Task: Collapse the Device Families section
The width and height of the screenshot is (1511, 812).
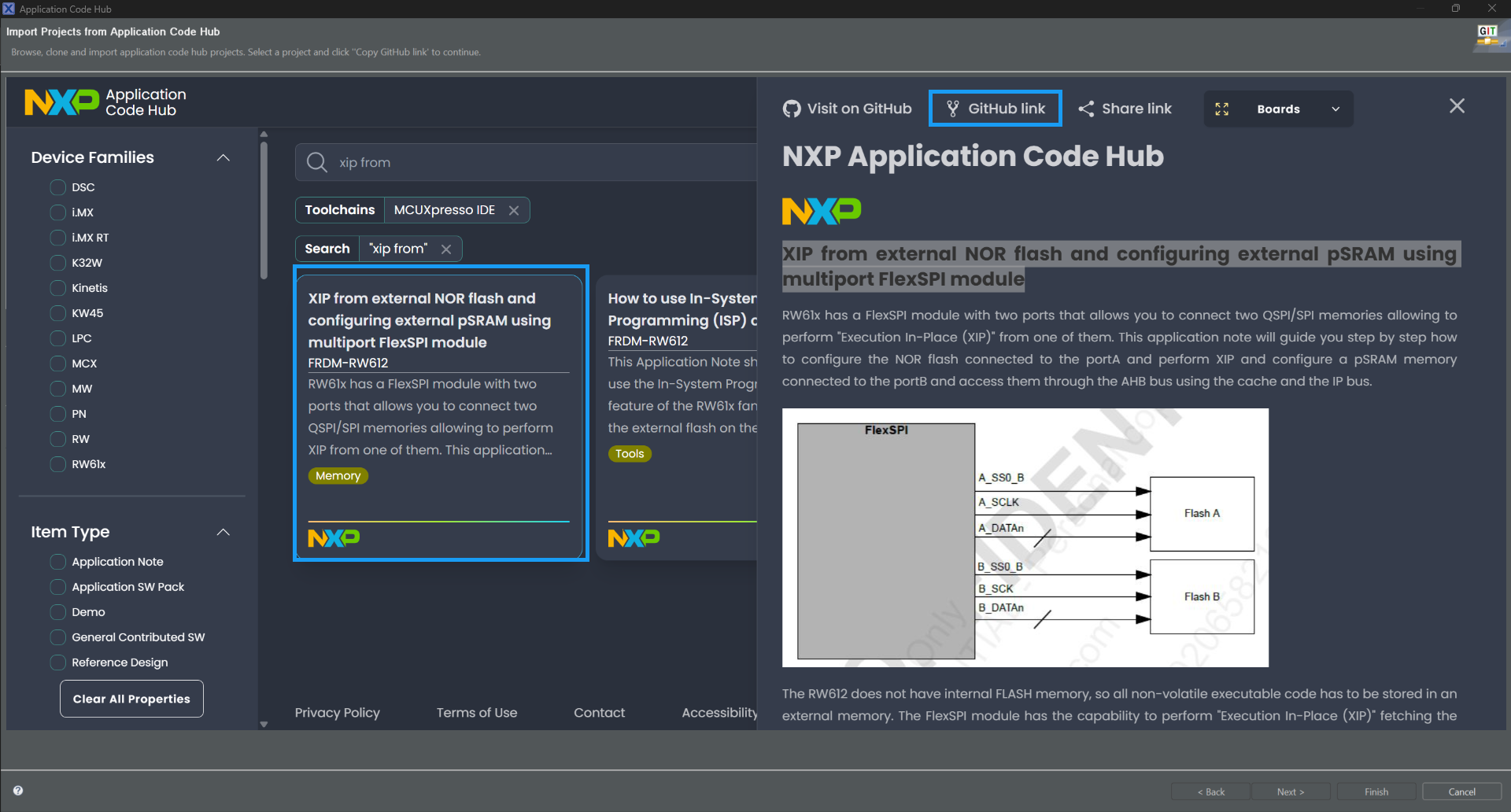Action: coord(224,158)
